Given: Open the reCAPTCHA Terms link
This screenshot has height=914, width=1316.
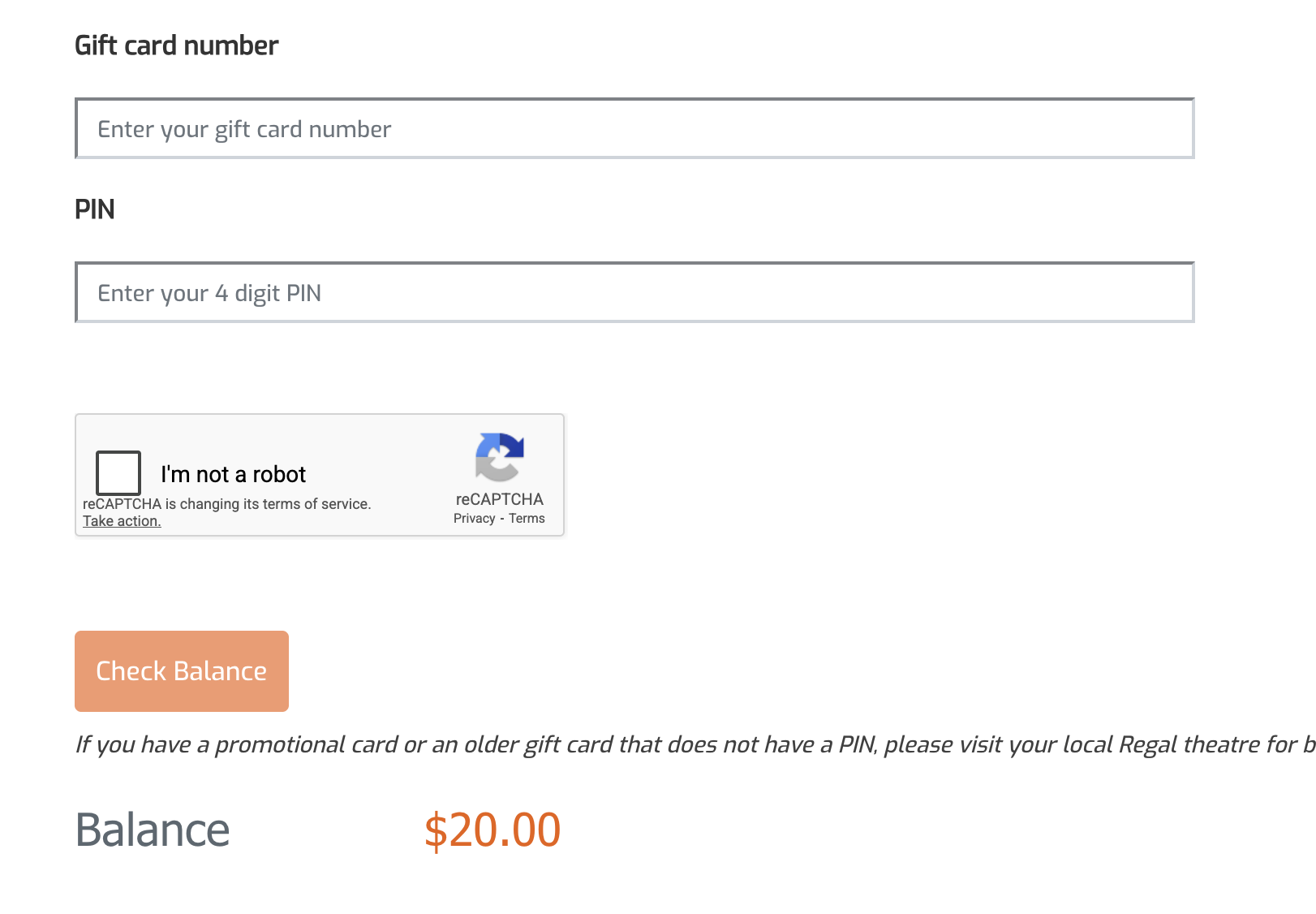Looking at the screenshot, I should tap(527, 519).
